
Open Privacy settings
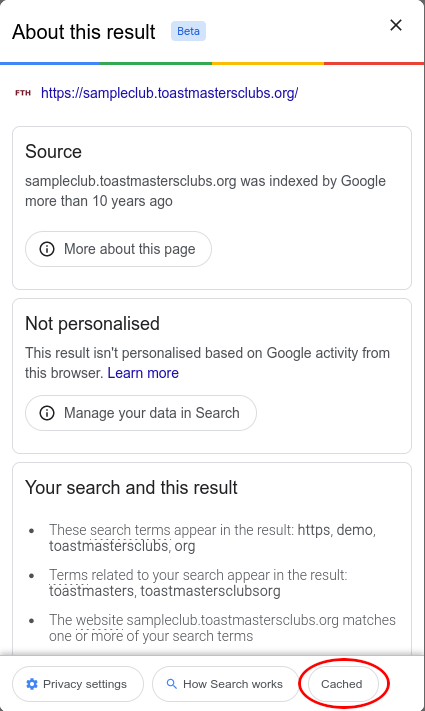78,684
